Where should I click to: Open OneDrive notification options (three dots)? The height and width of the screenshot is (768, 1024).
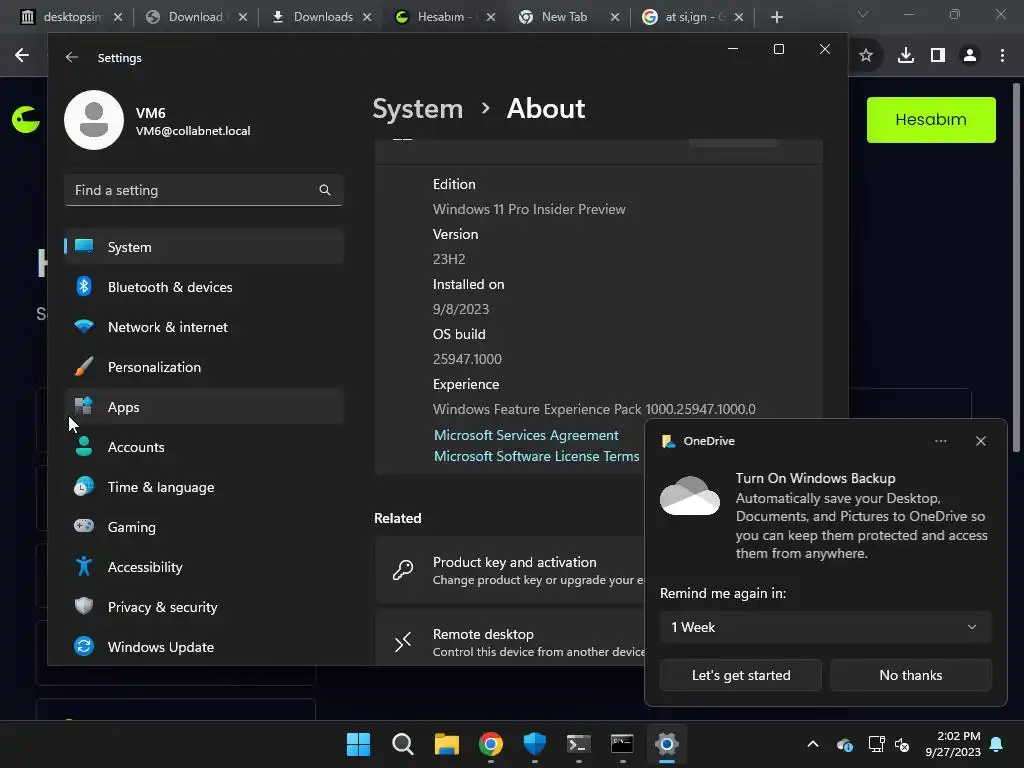click(940, 441)
